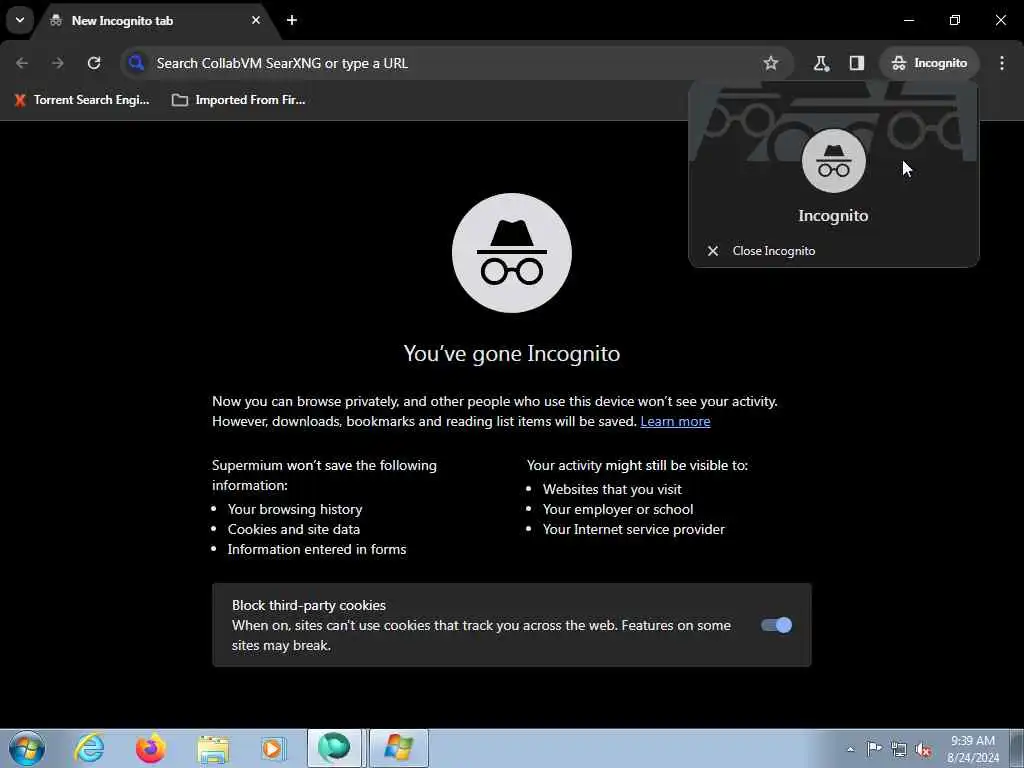Open a new tab with plus button
1024x768 pixels.
(292, 20)
